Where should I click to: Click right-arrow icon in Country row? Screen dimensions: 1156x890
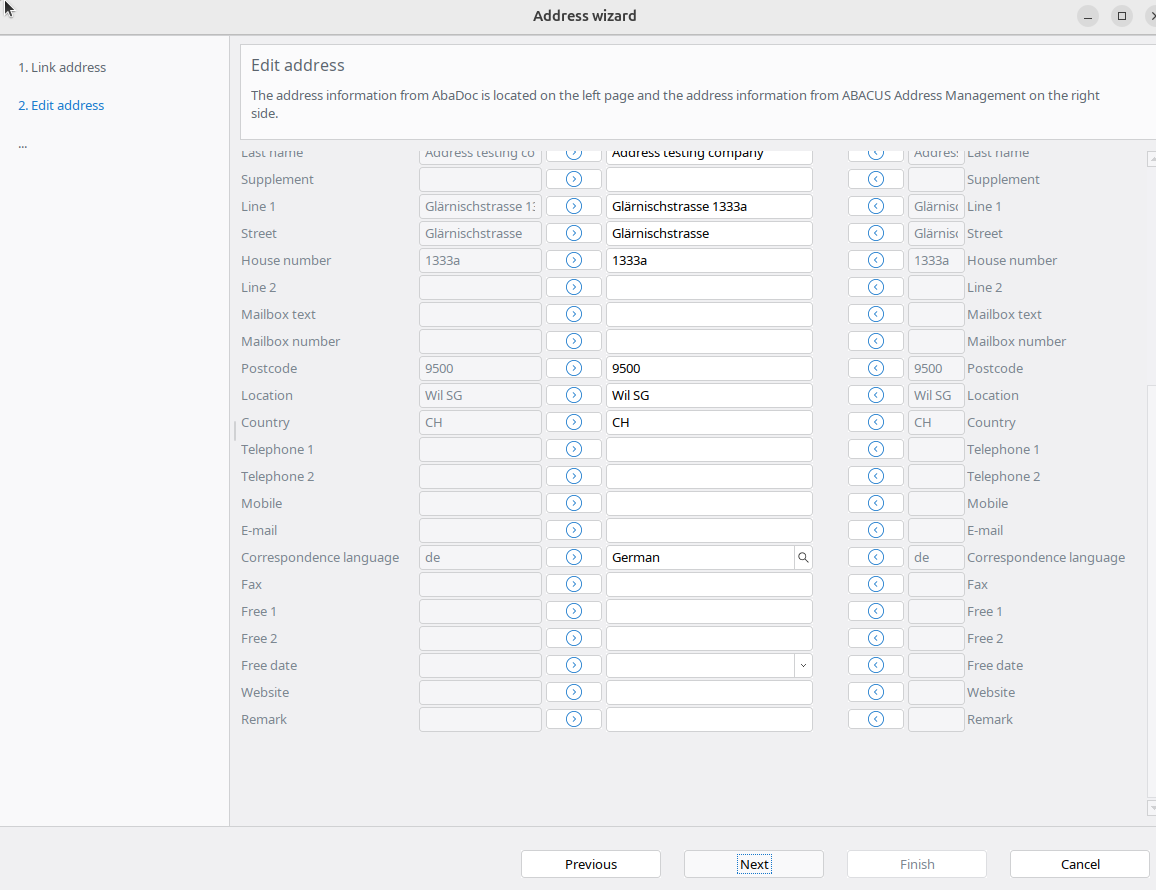coord(574,422)
